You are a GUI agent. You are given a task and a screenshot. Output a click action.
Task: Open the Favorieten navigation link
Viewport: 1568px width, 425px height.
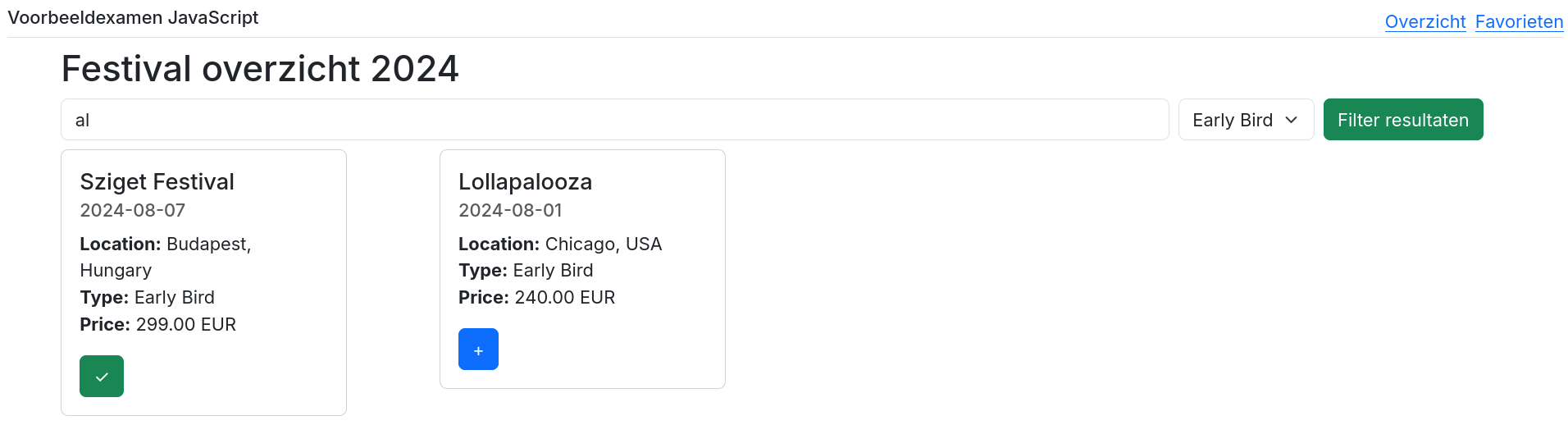click(x=1519, y=22)
